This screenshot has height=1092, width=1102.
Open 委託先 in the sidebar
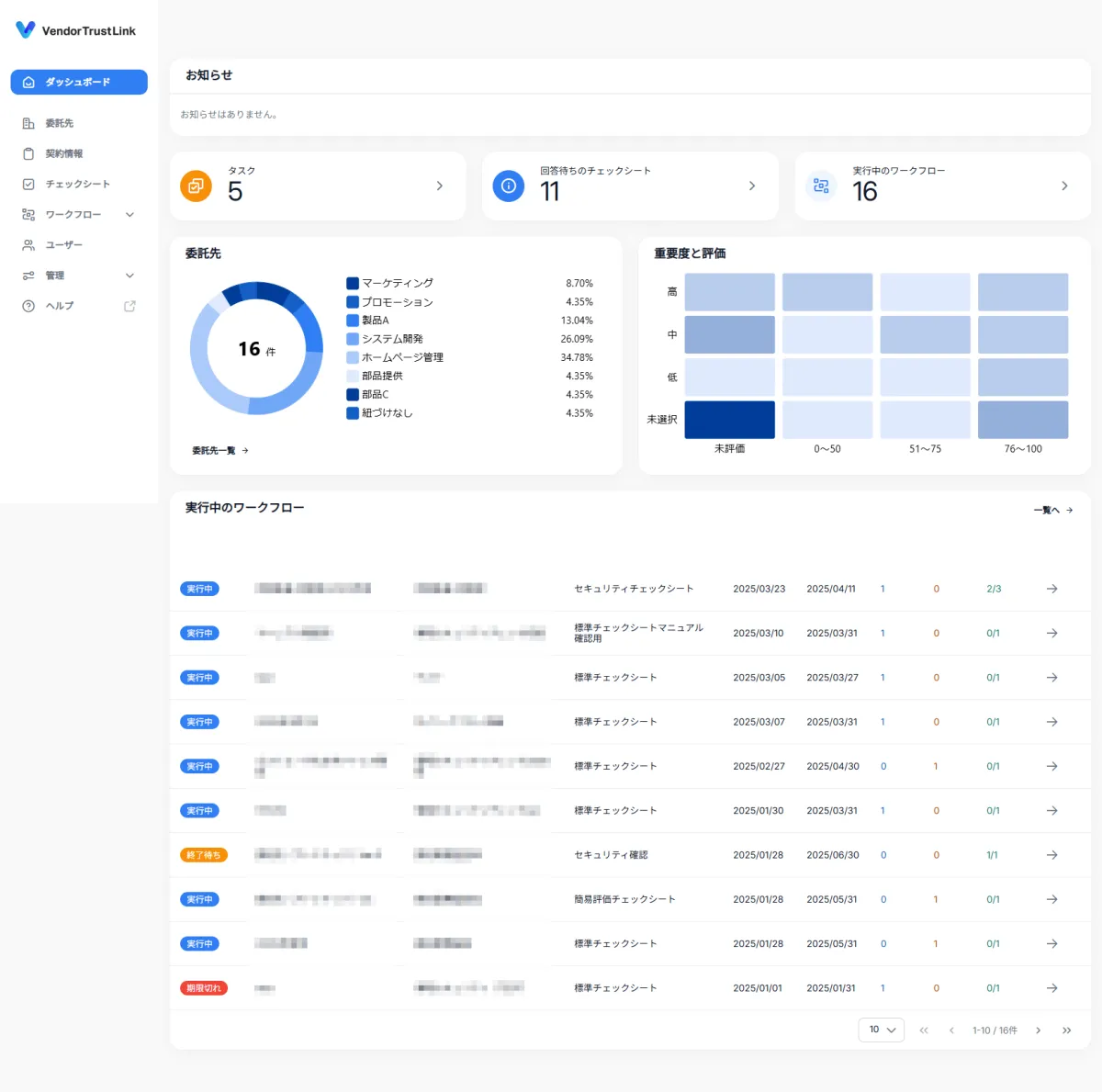[x=60, y=123]
